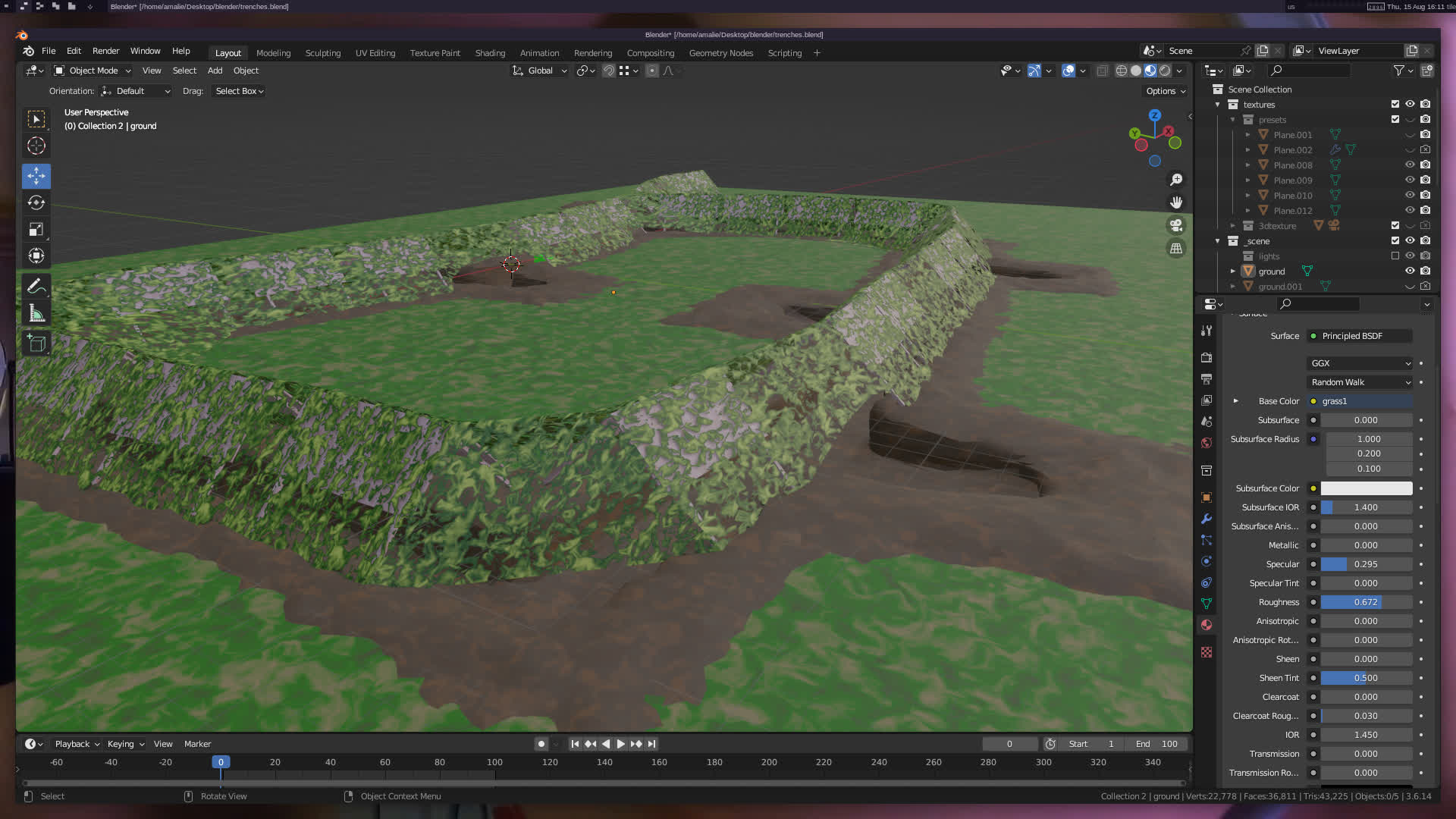Select the Annotate pencil tool
Screen dimensions: 1456x819
point(36,287)
